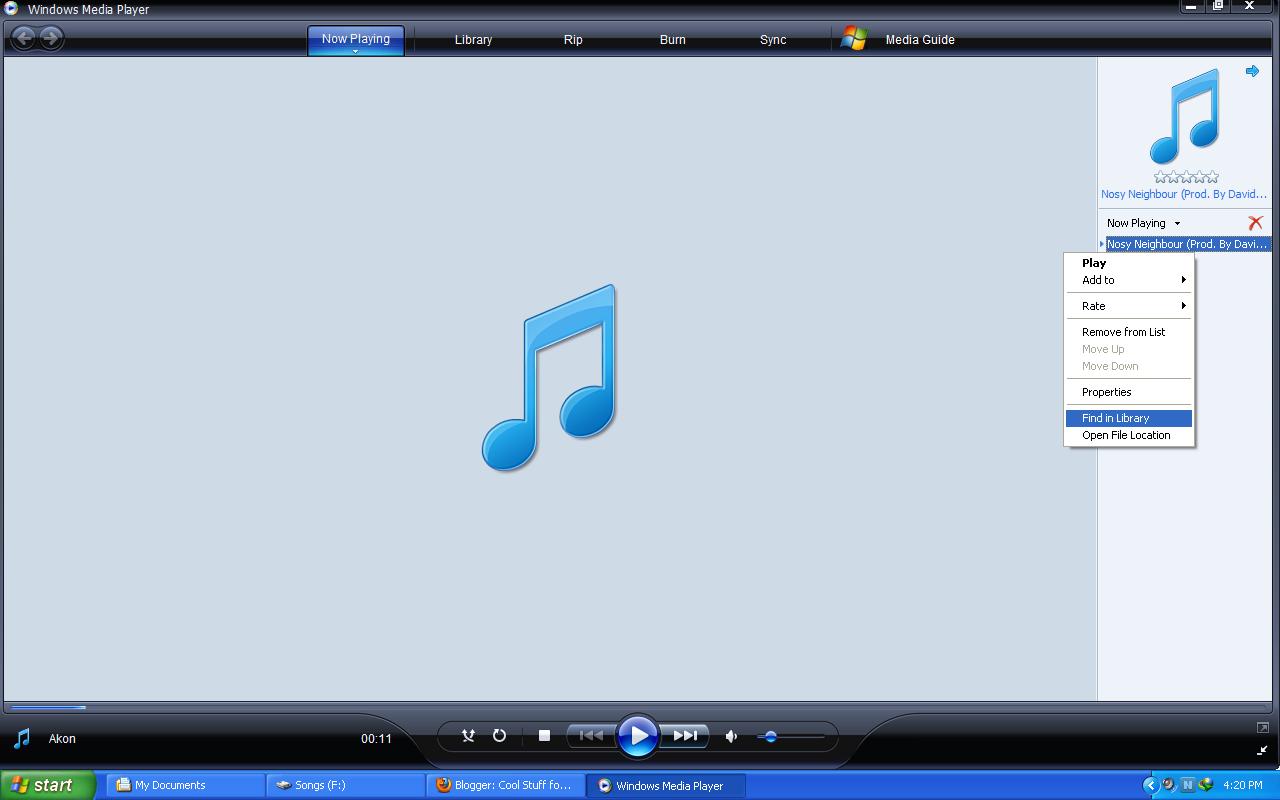Image resolution: width=1280 pixels, height=800 pixels.
Task: Switch to My Documents taskbar window
Action: click(x=184, y=785)
